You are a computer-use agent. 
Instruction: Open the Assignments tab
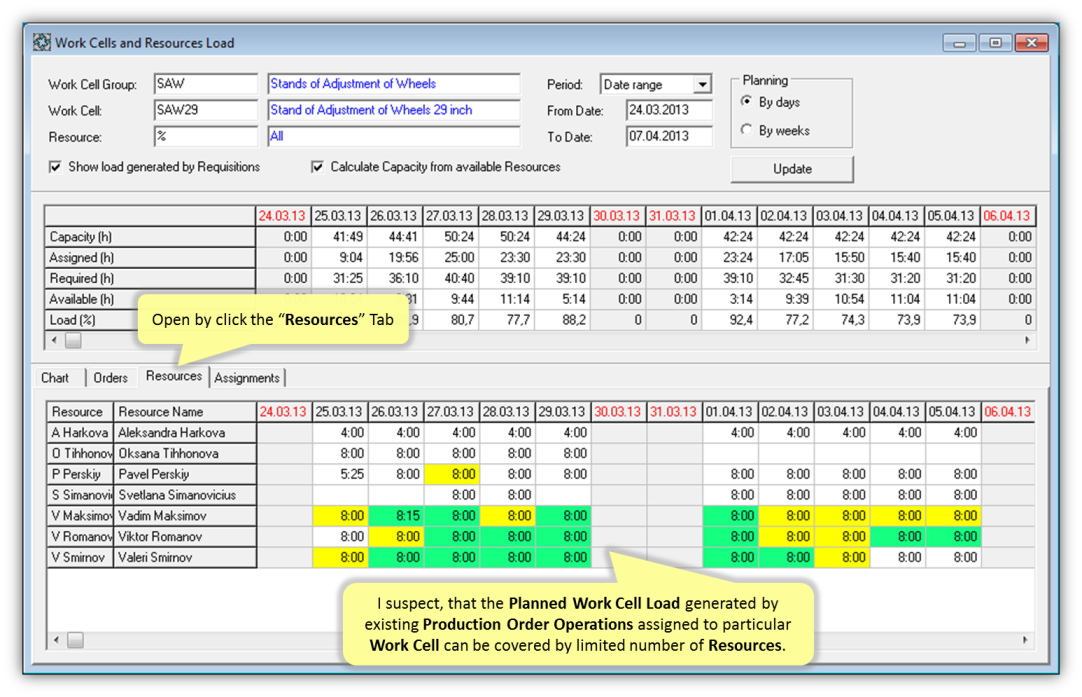pos(246,377)
